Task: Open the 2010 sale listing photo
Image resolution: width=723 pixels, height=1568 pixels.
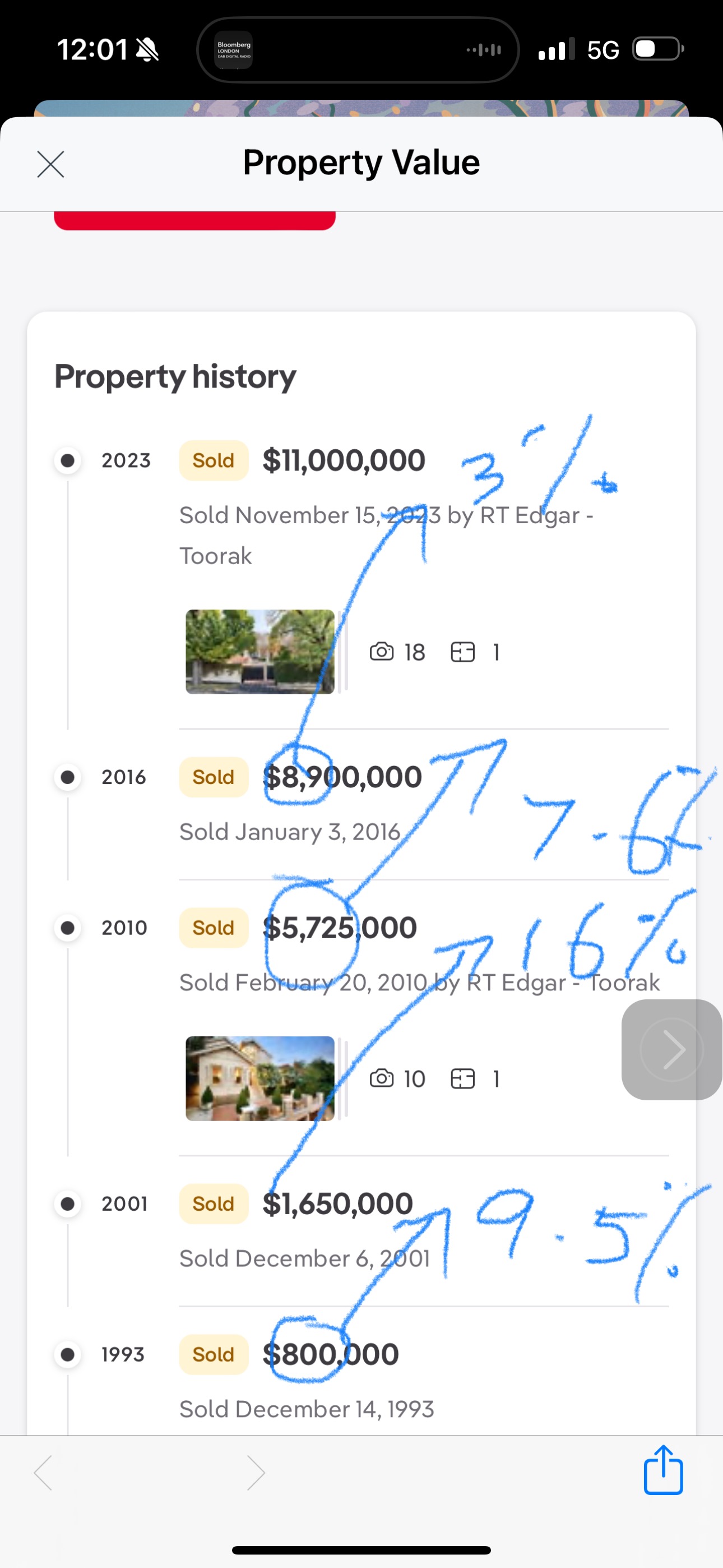Action: [x=260, y=1078]
